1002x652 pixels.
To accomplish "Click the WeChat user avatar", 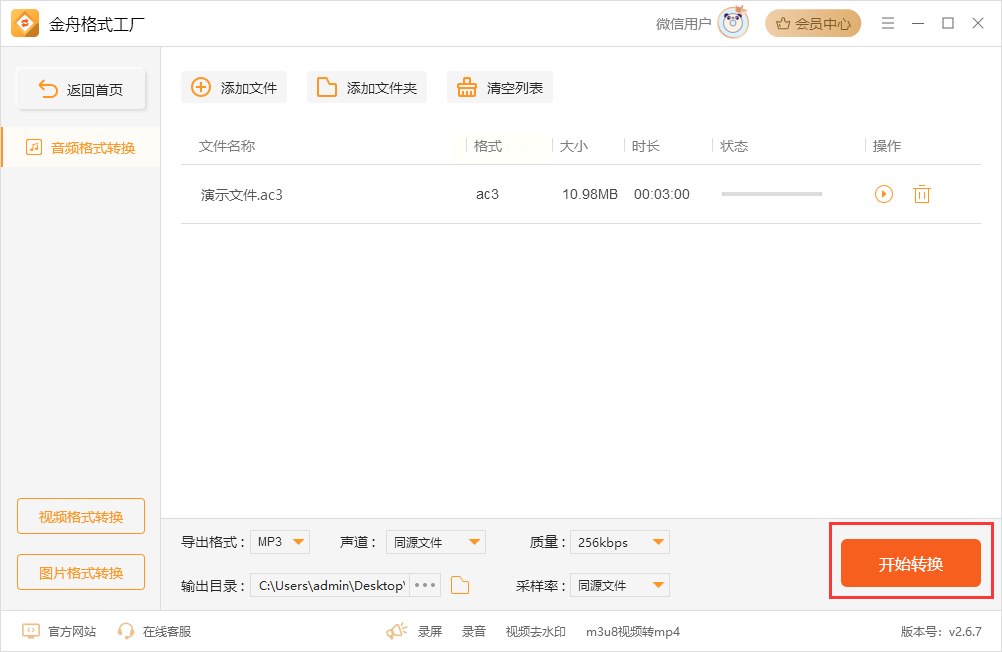I will click(x=733, y=23).
